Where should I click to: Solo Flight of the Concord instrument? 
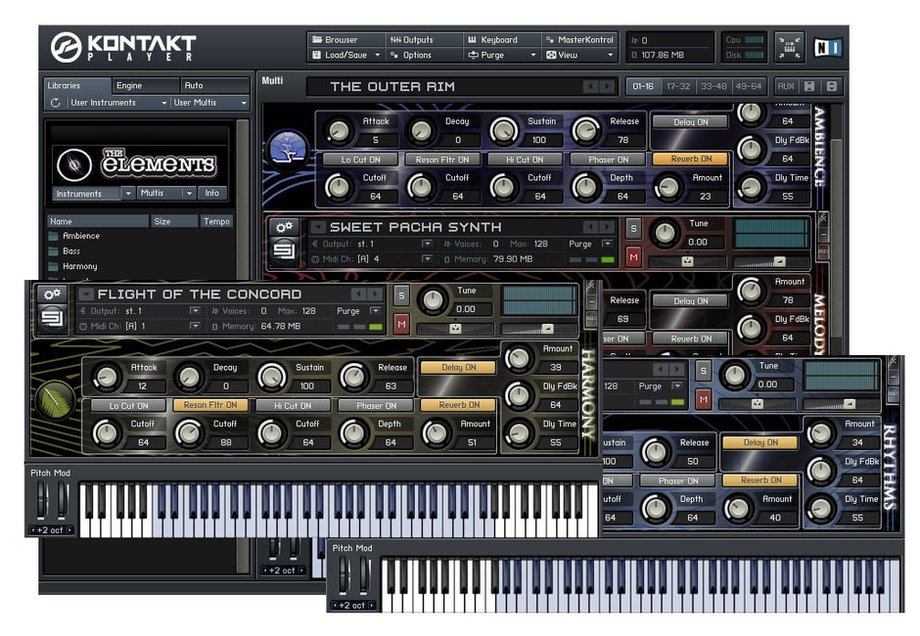click(401, 296)
